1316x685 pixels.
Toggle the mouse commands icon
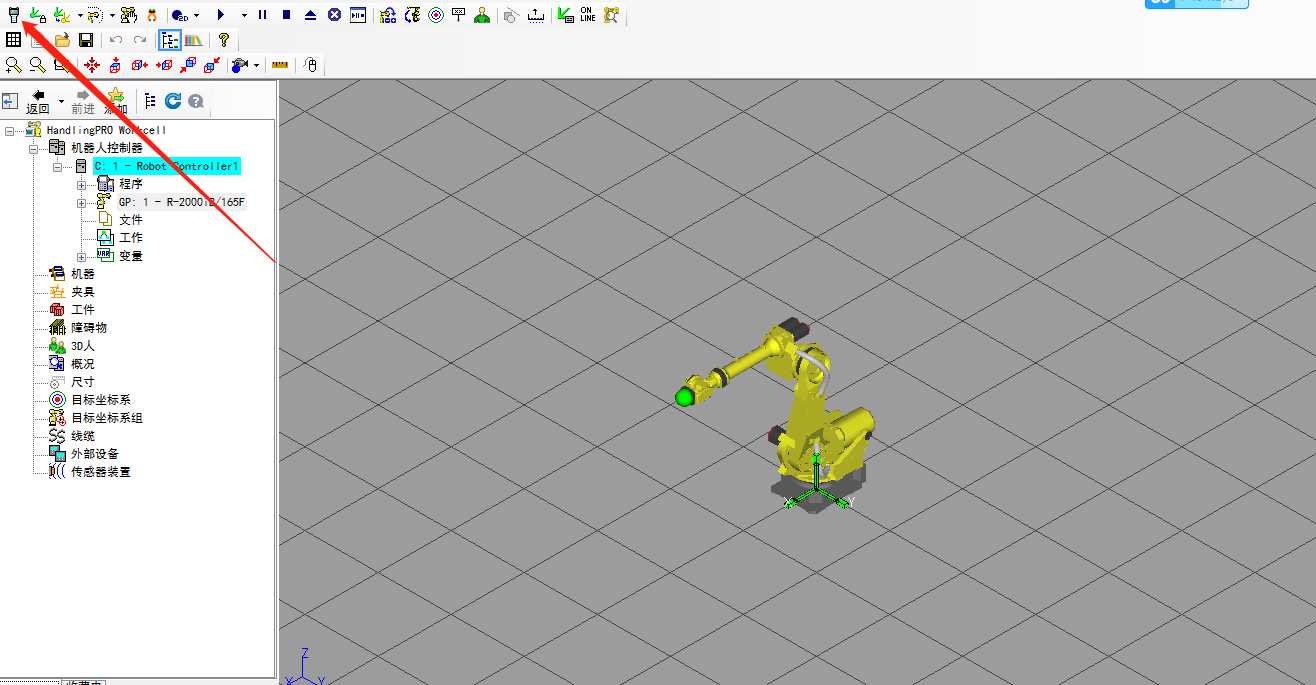click(310, 65)
